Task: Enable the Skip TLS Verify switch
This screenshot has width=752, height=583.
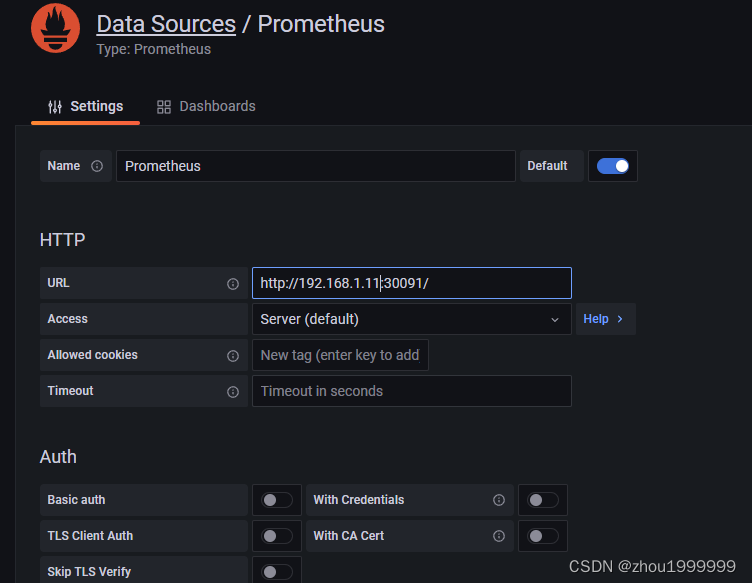Action: tap(277, 572)
